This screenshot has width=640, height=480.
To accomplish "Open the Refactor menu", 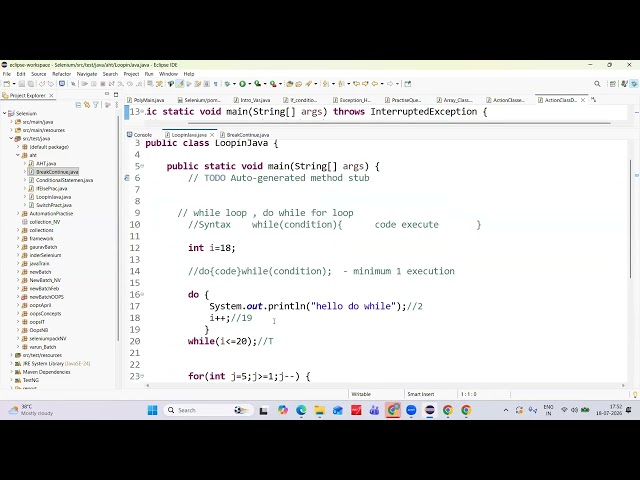I will [x=62, y=74].
